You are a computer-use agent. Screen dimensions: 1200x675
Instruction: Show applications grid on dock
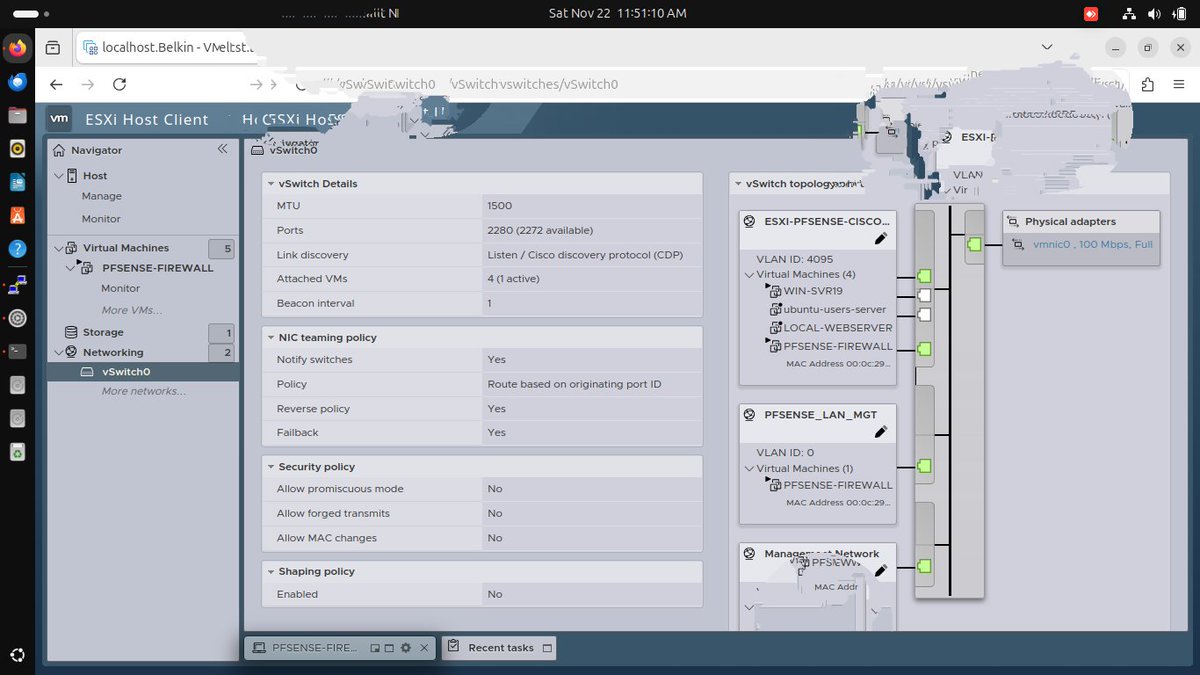[x=17, y=656]
